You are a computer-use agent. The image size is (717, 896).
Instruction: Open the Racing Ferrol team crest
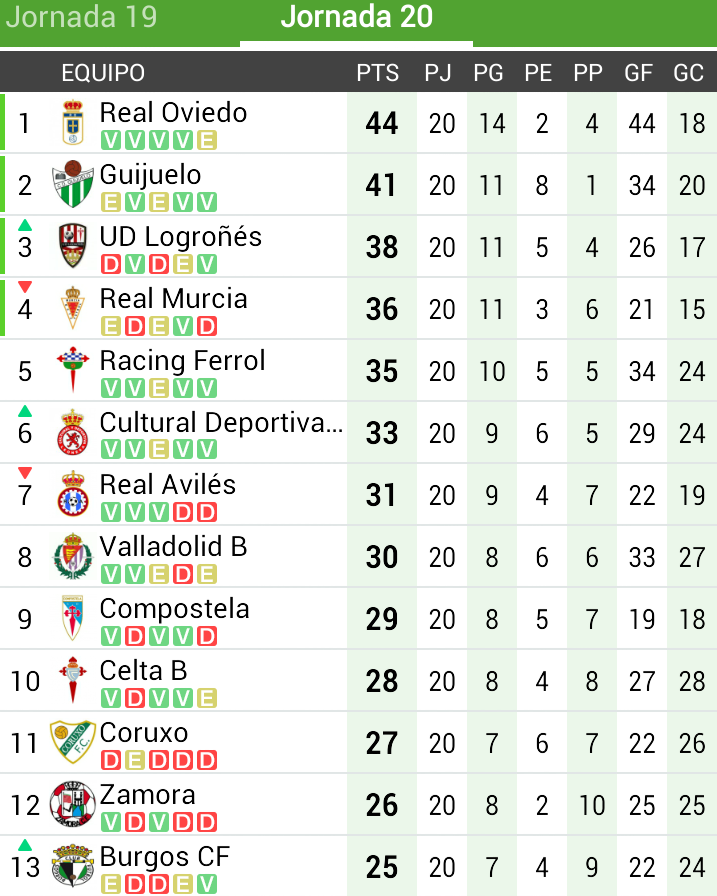click(x=72, y=371)
